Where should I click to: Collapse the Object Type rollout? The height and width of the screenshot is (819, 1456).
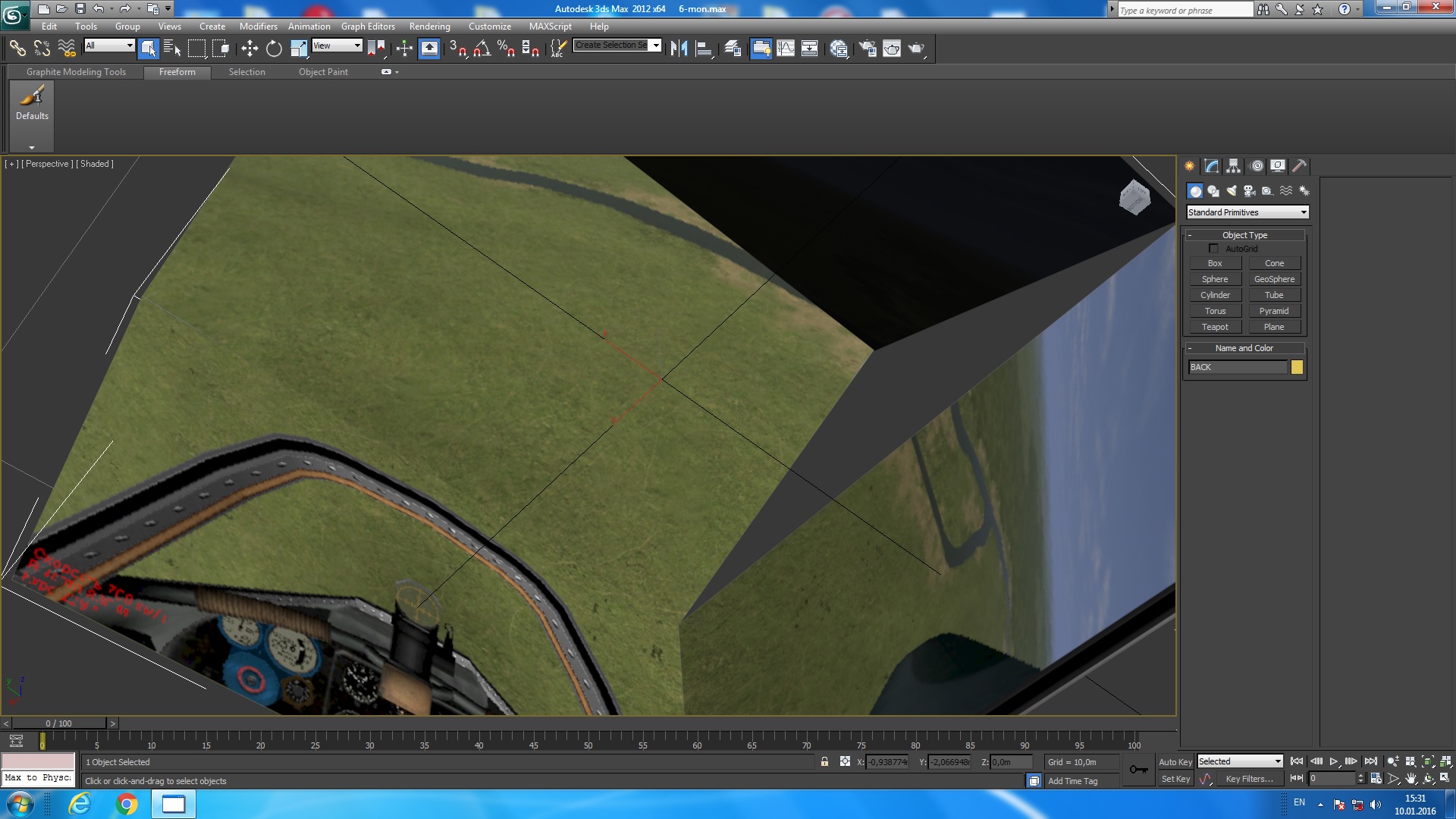tap(1244, 235)
